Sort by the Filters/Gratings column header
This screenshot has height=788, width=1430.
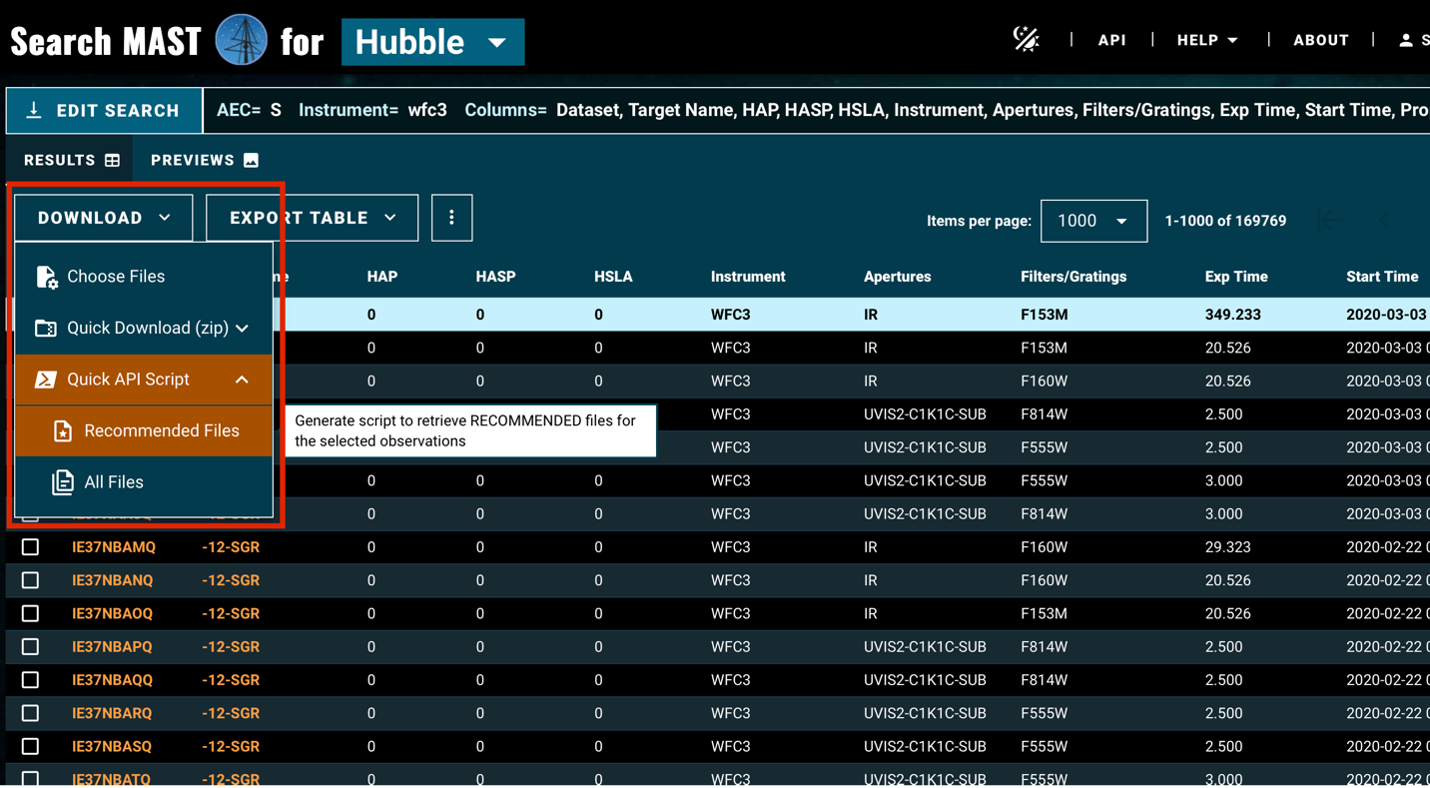tap(1073, 277)
